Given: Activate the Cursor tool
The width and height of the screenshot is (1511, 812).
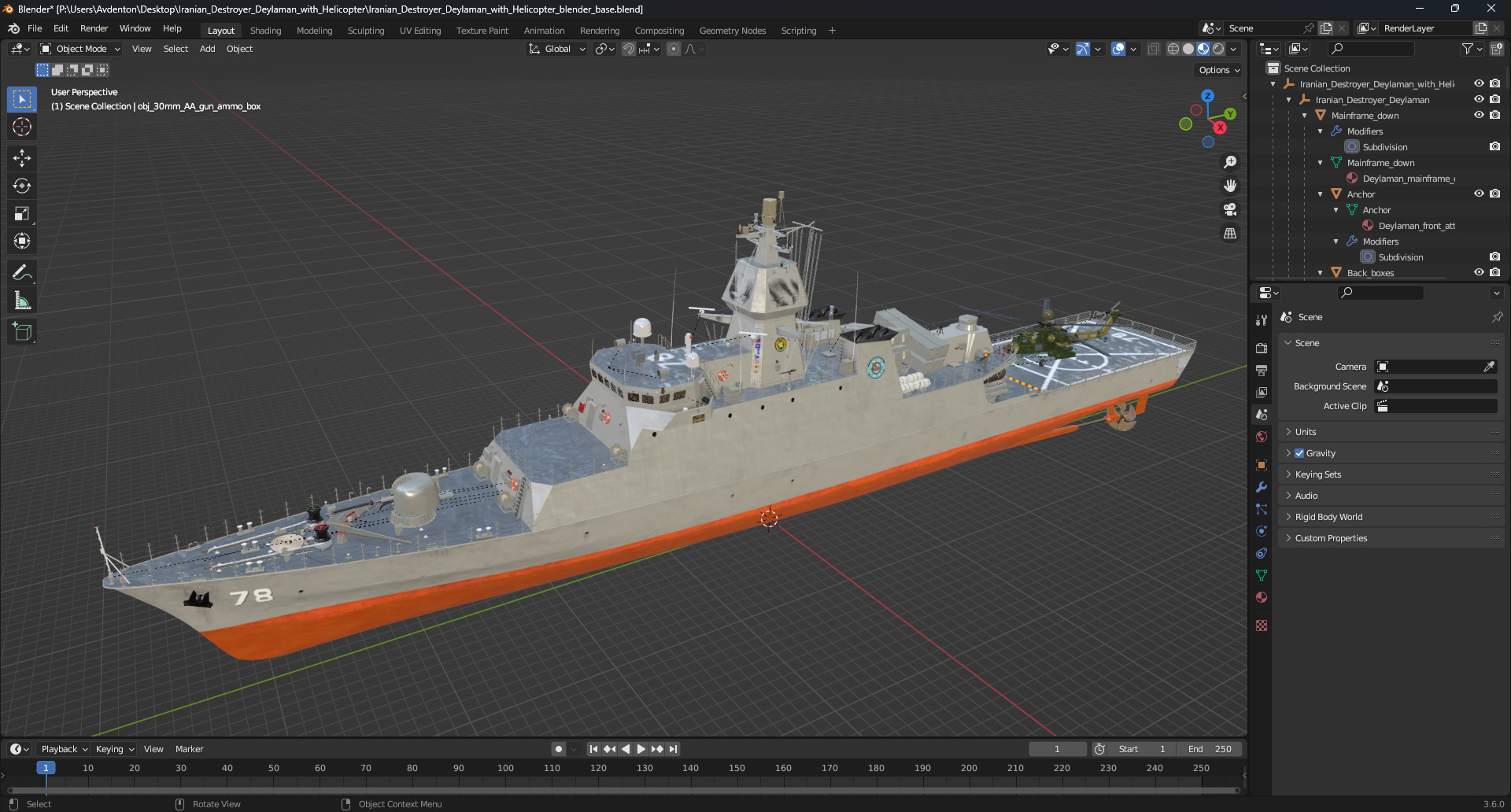Looking at the screenshot, I should [22, 127].
